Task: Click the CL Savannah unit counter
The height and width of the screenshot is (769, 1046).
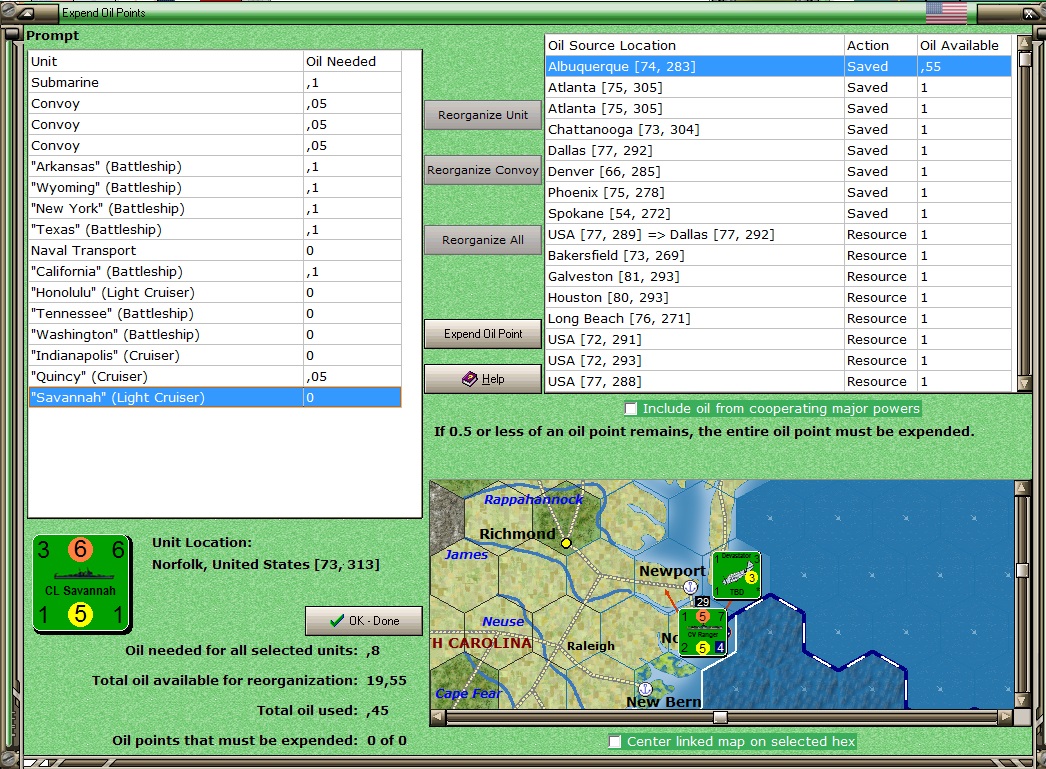Action: (82, 584)
